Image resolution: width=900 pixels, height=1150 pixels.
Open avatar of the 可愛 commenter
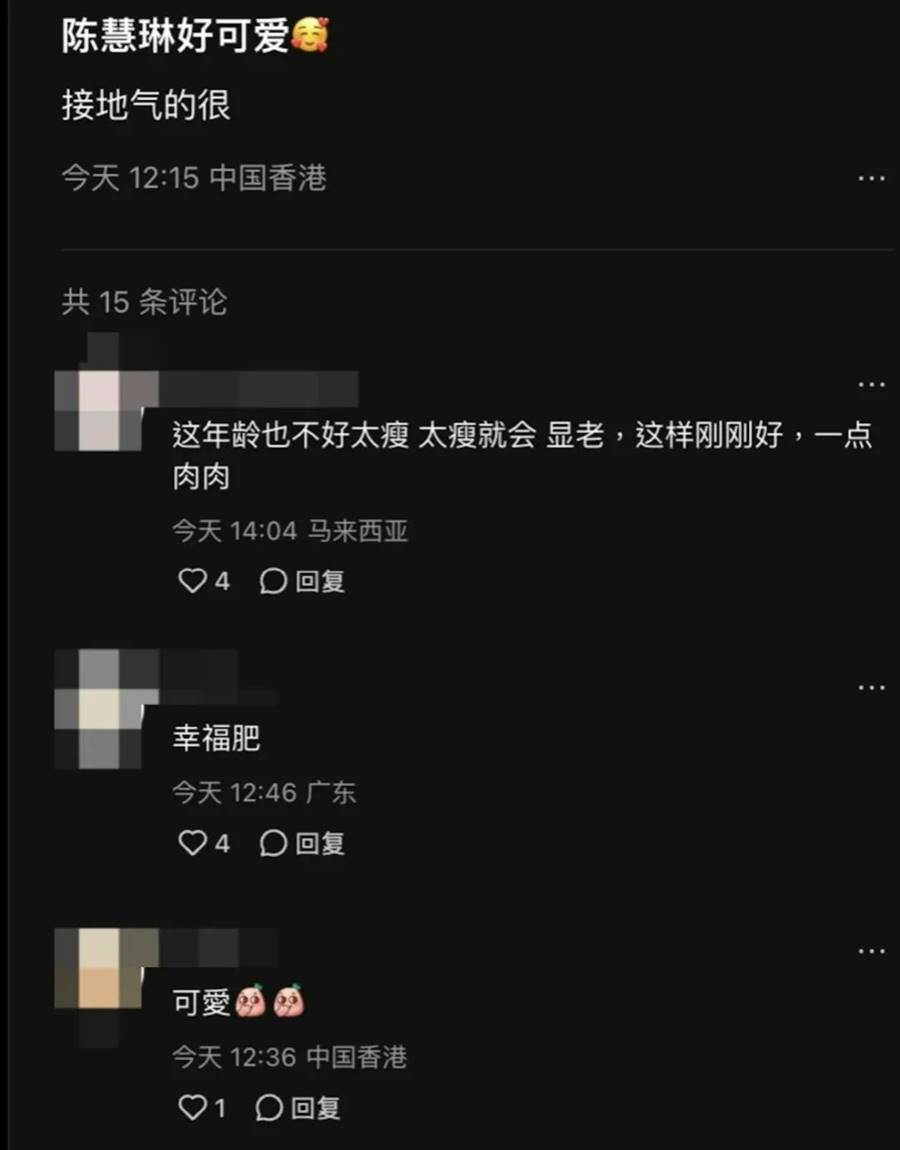tap(99, 968)
